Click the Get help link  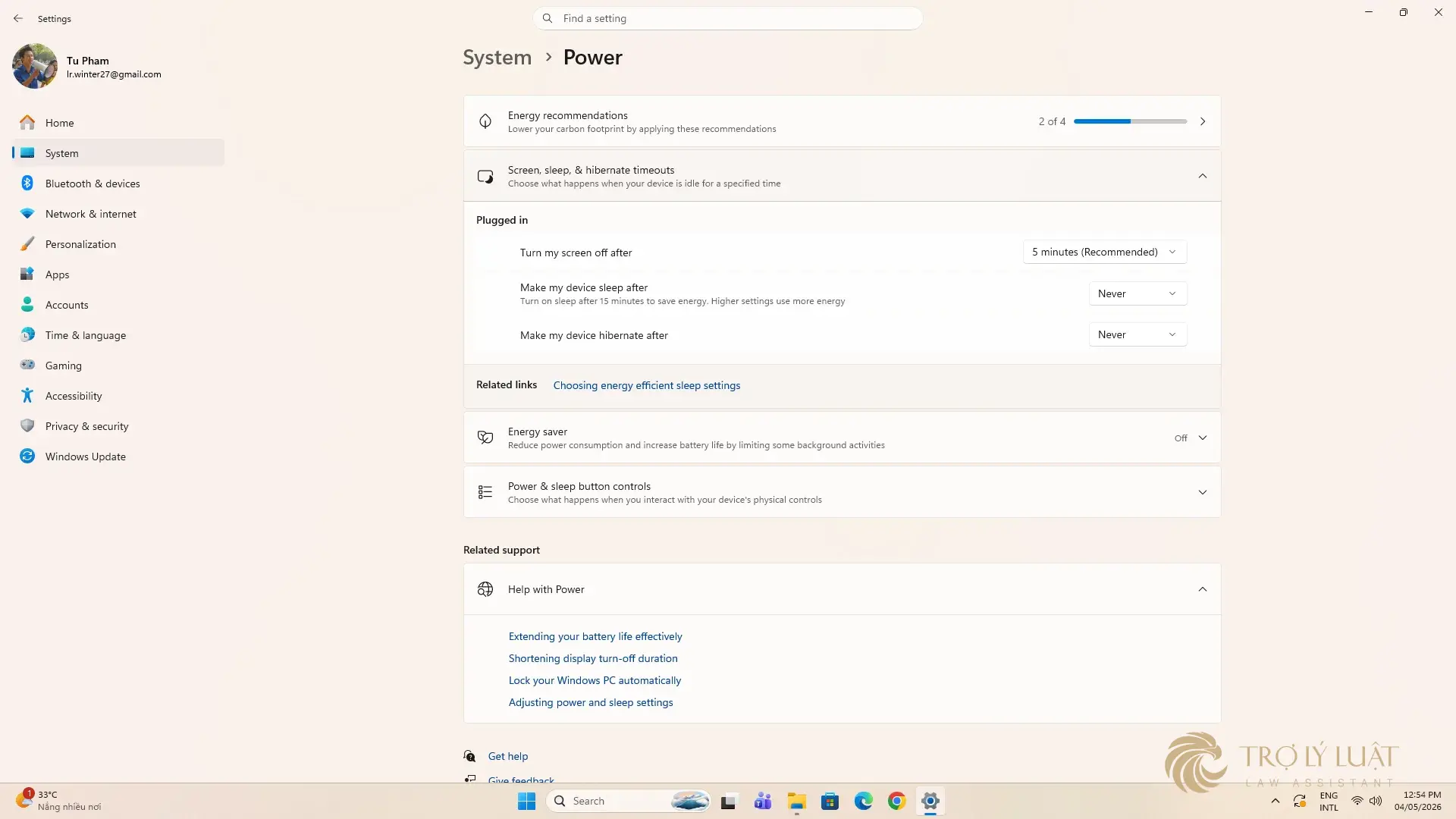click(x=508, y=756)
